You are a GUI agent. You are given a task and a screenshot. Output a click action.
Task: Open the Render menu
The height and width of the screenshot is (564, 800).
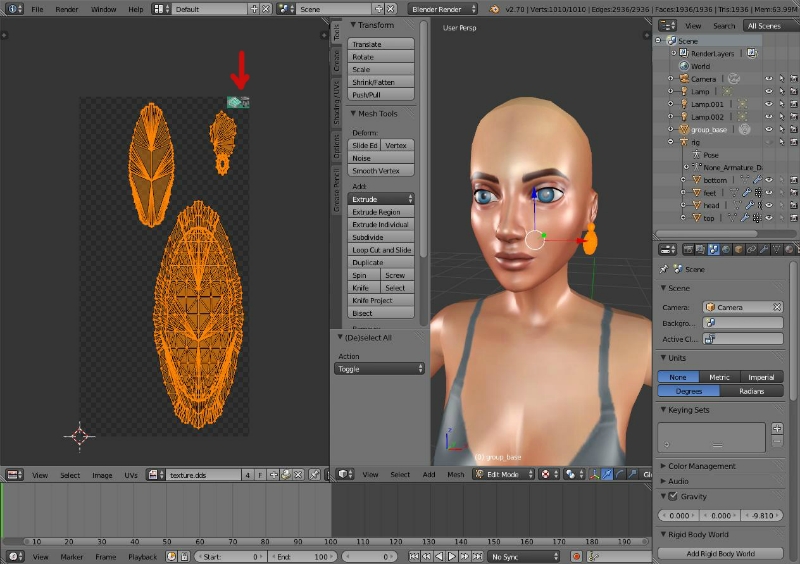pyautogui.click(x=66, y=8)
